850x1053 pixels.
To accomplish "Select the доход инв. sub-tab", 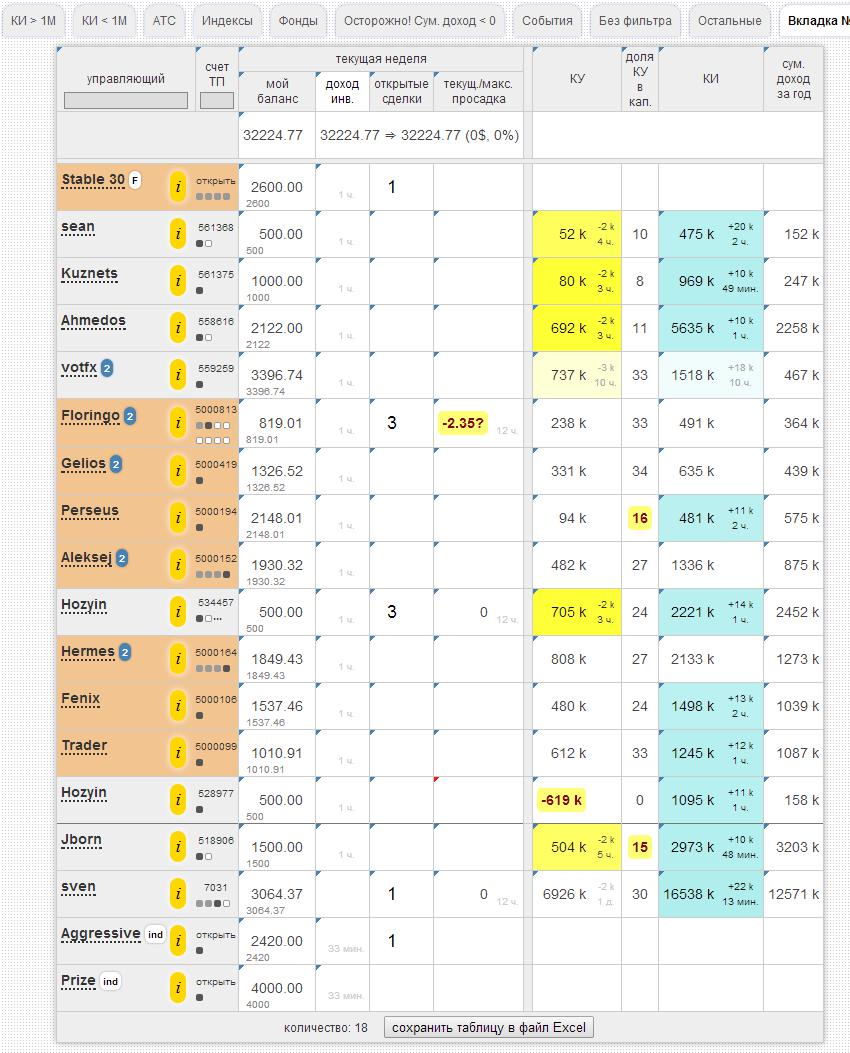I will coord(342,91).
